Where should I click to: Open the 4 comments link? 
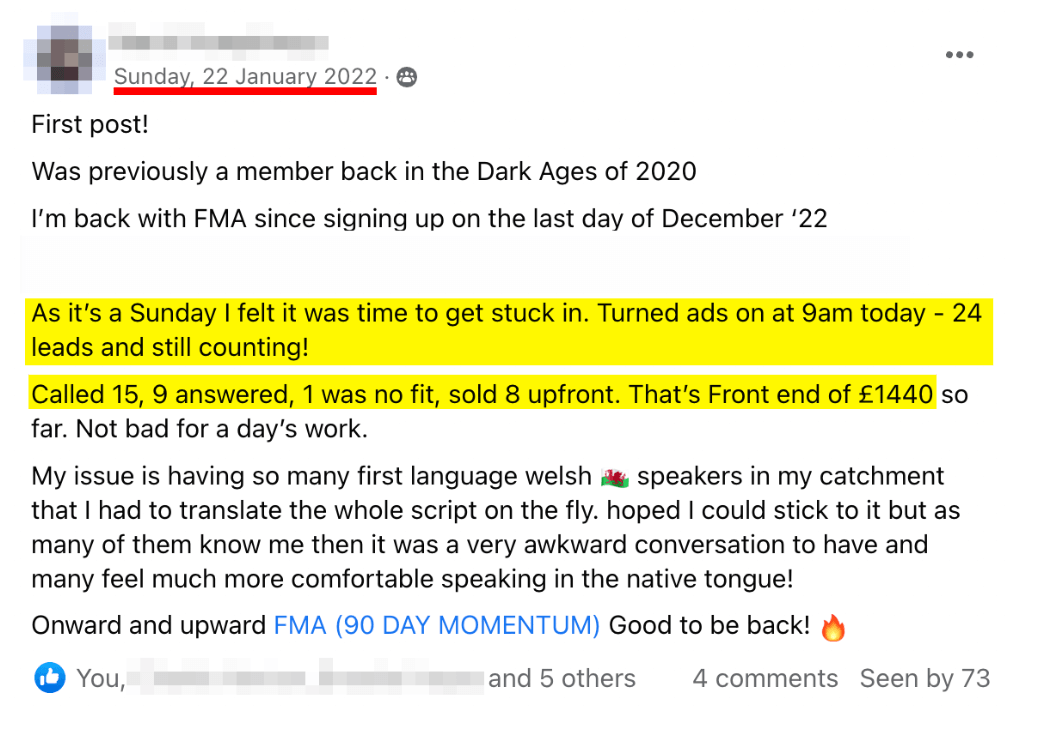coord(765,679)
